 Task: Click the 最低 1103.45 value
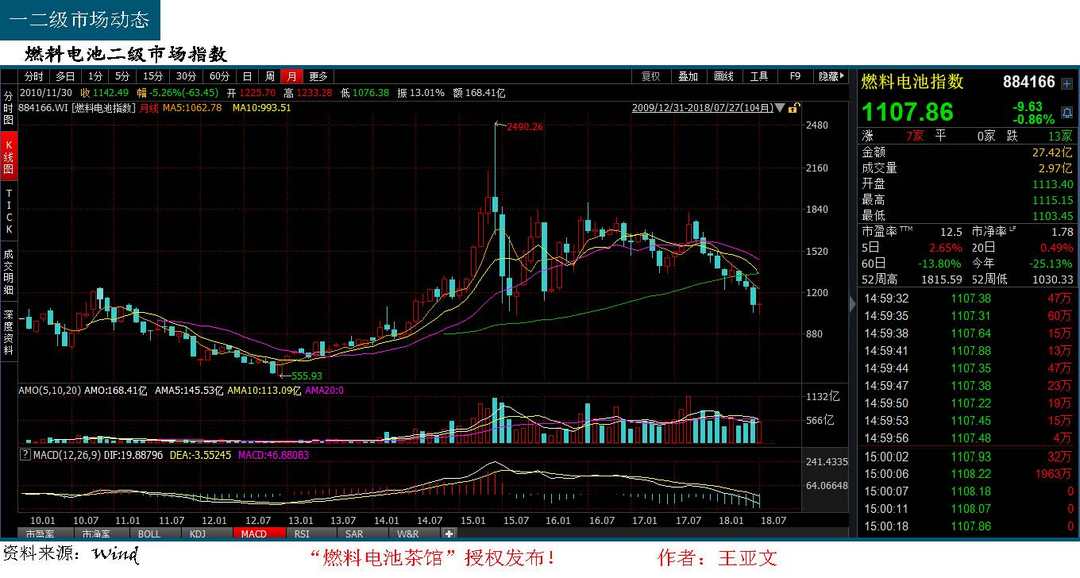pos(1052,216)
